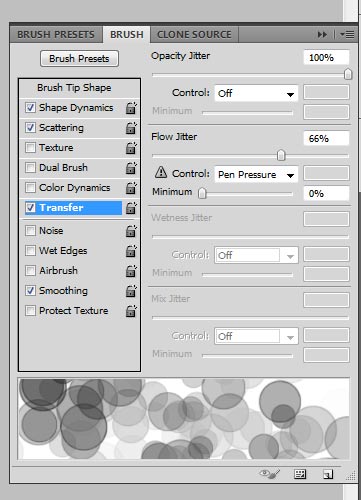The image size is (361, 500).
Task: Click the lock icon beside Wet Edges
Action: click(x=131, y=251)
